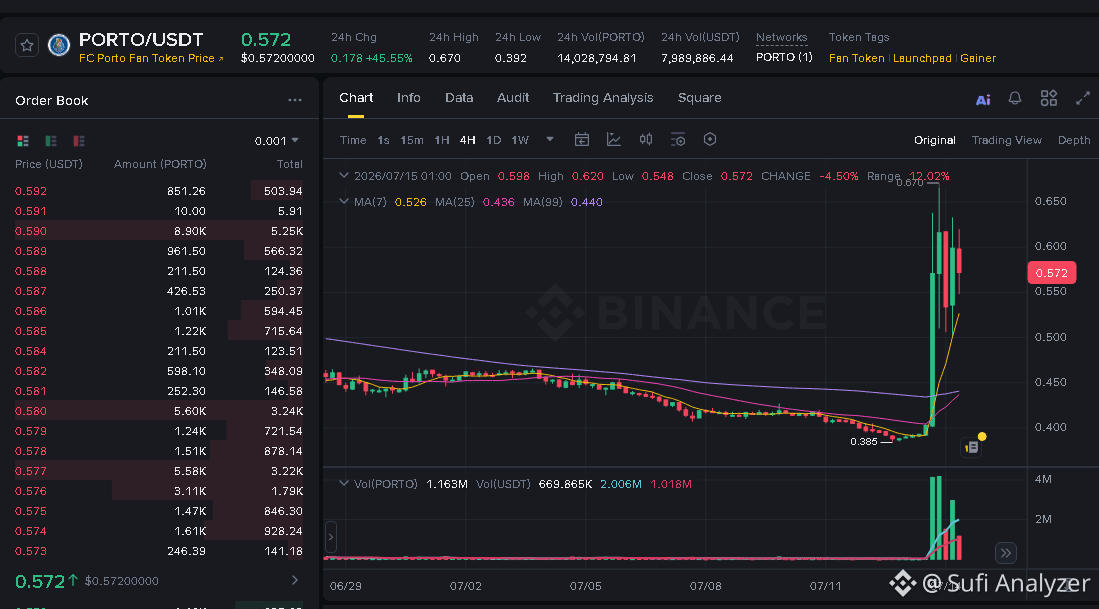Open chart layout grid options
The width and height of the screenshot is (1099, 609).
pyautogui.click(x=1049, y=98)
